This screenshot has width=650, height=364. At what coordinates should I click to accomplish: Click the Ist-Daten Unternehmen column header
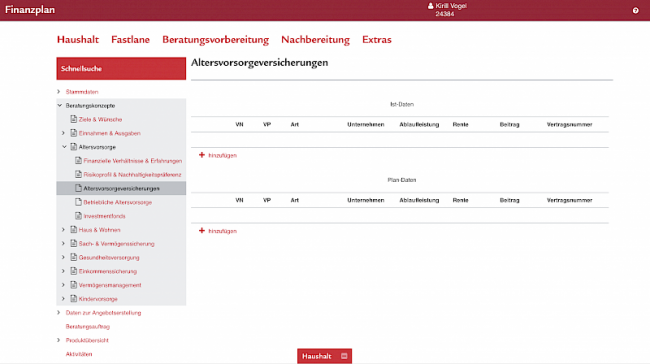tap(366, 124)
